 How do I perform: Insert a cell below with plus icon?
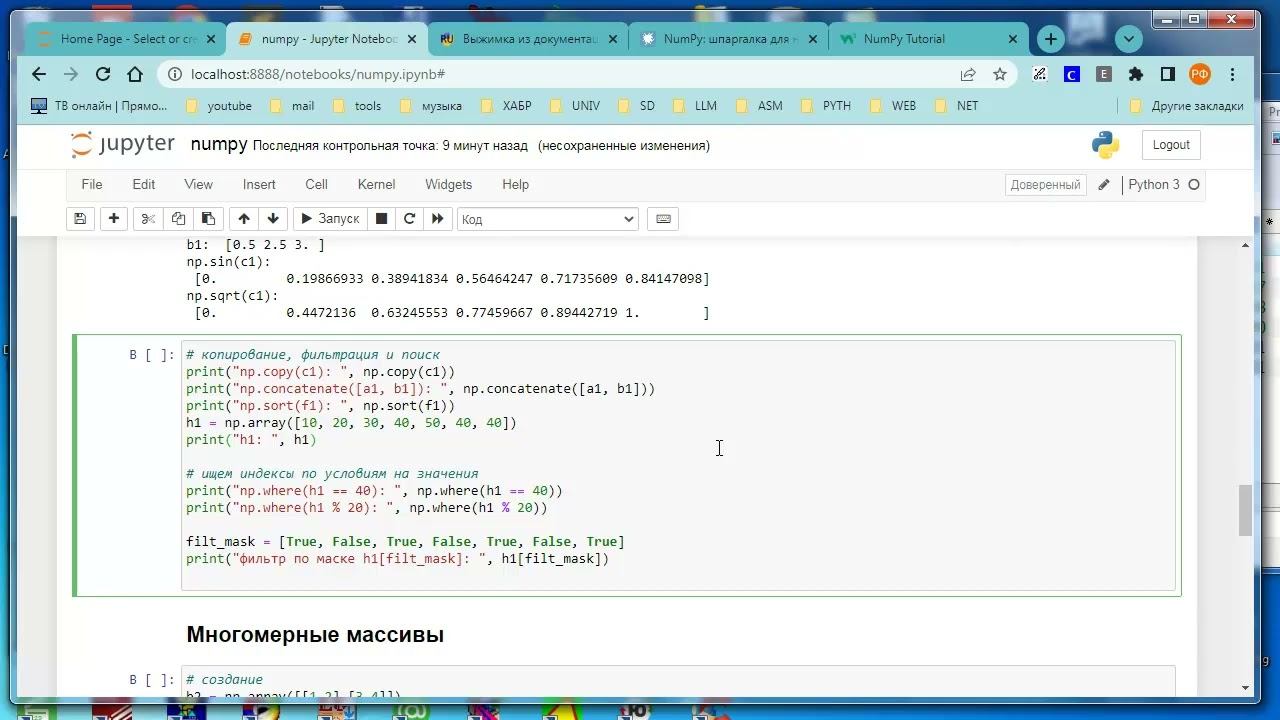[x=114, y=219]
